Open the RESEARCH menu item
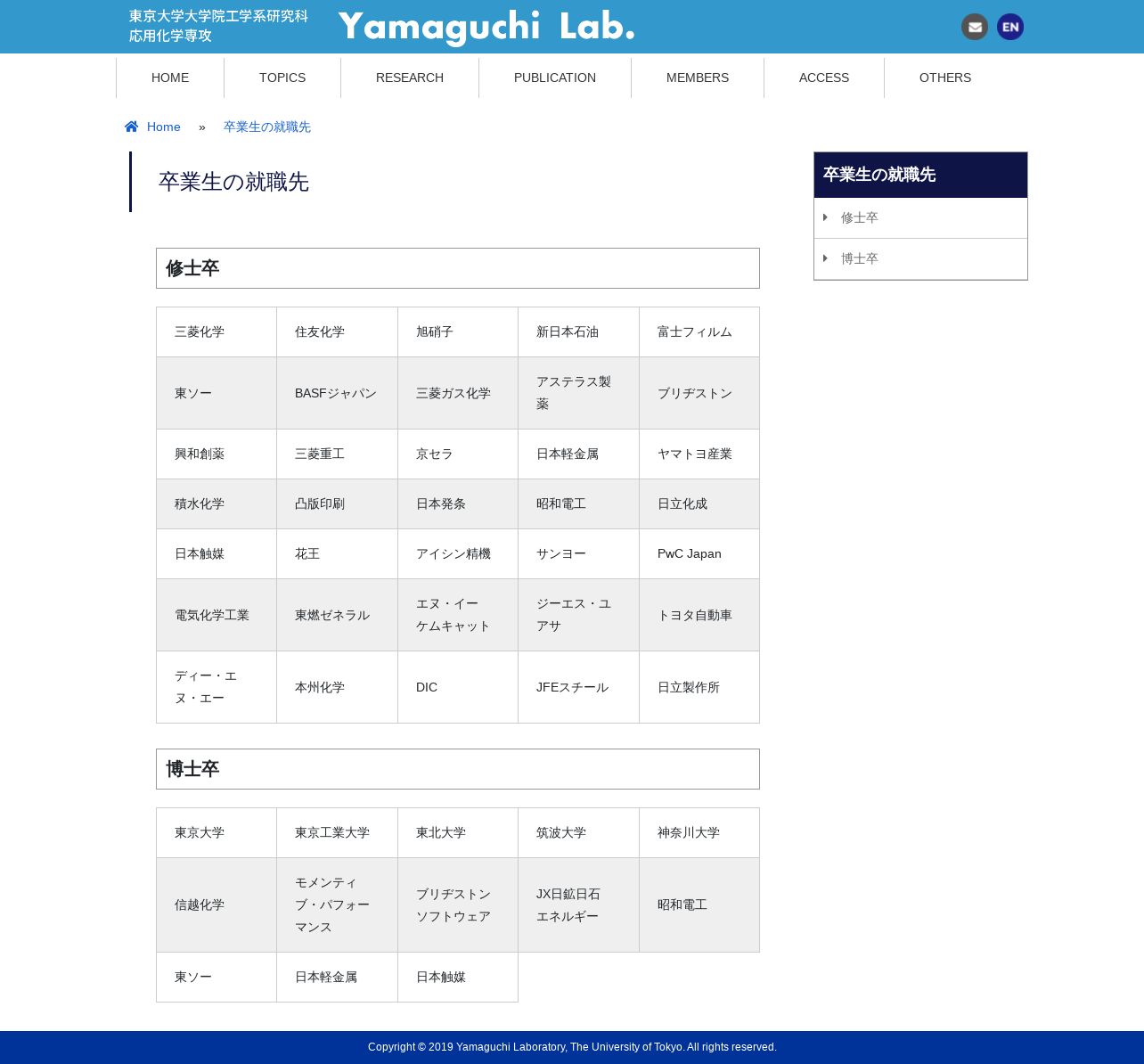1144x1064 pixels. 410,78
